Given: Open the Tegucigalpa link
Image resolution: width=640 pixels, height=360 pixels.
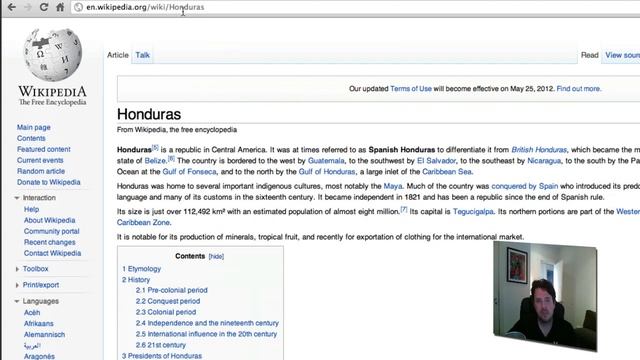Looking at the screenshot, I should point(473,212).
